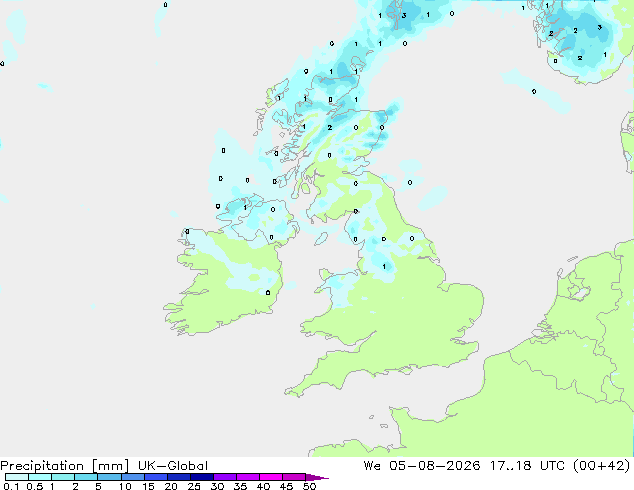Click the legend swatch between 1 and 2

63,477
